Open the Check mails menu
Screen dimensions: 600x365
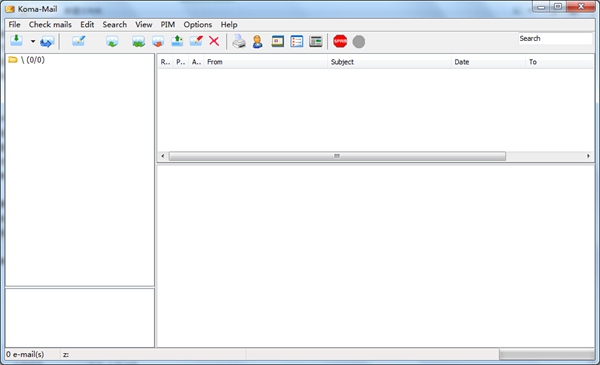[50, 24]
